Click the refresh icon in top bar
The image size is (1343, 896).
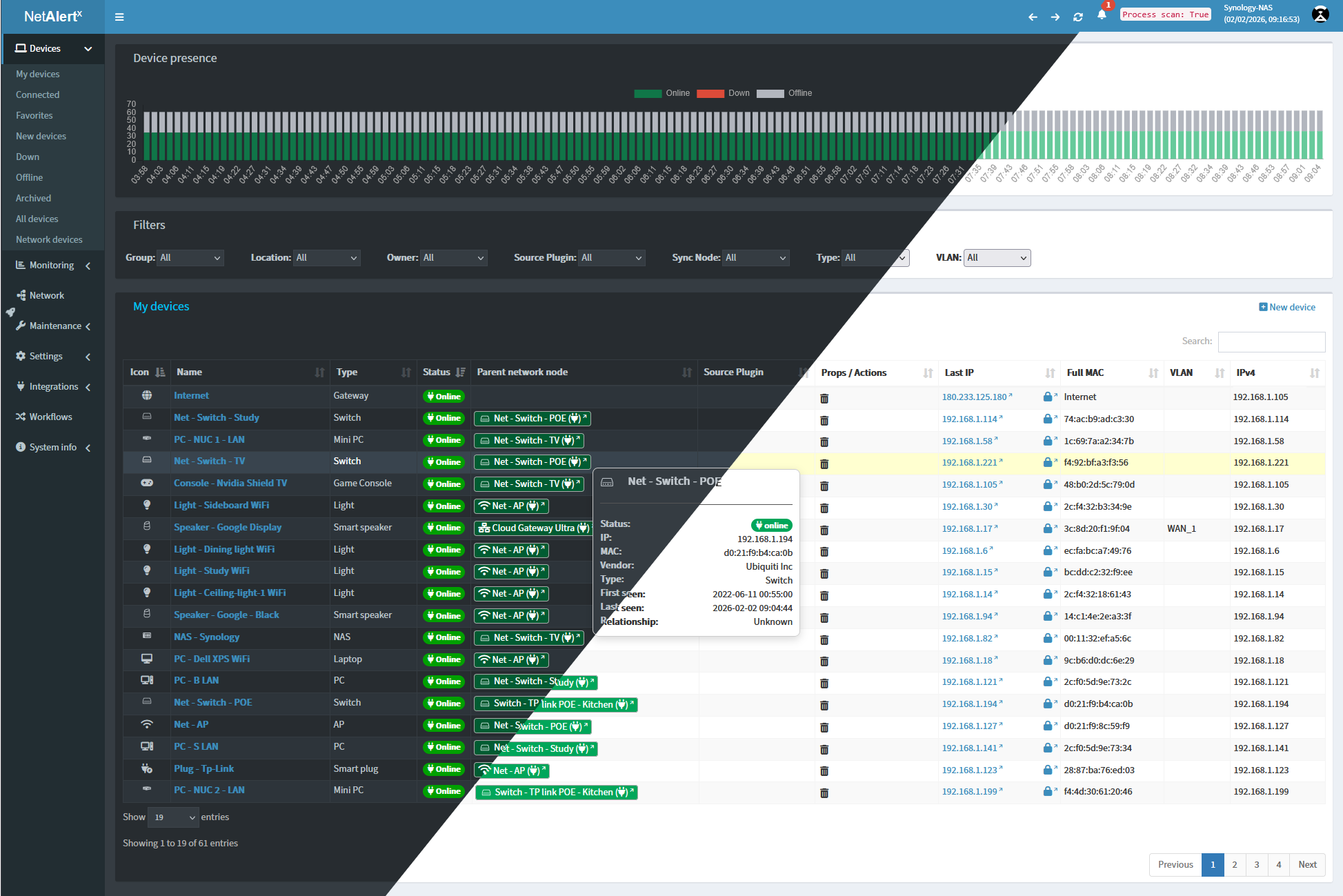click(x=1078, y=17)
